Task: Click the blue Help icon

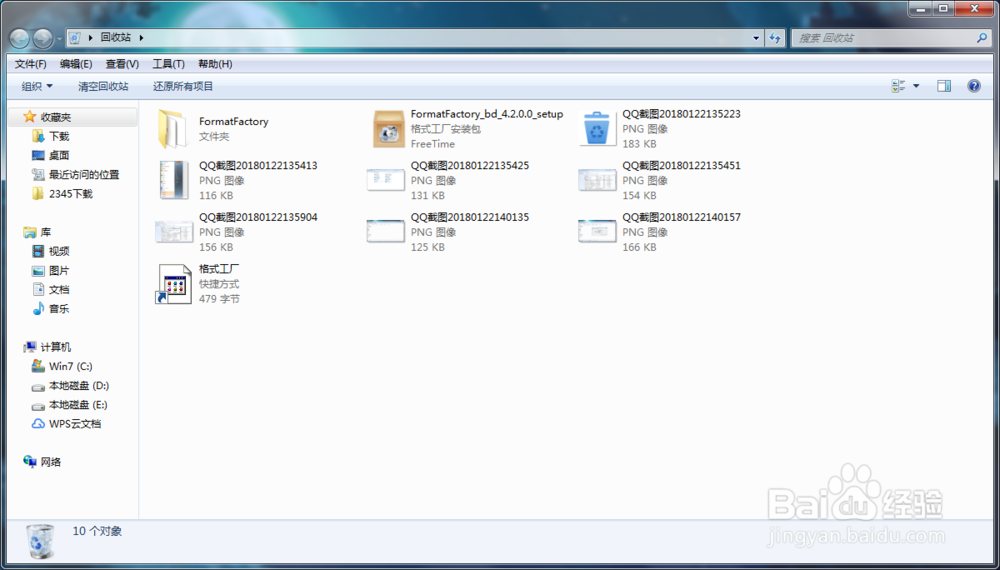Action: click(974, 86)
